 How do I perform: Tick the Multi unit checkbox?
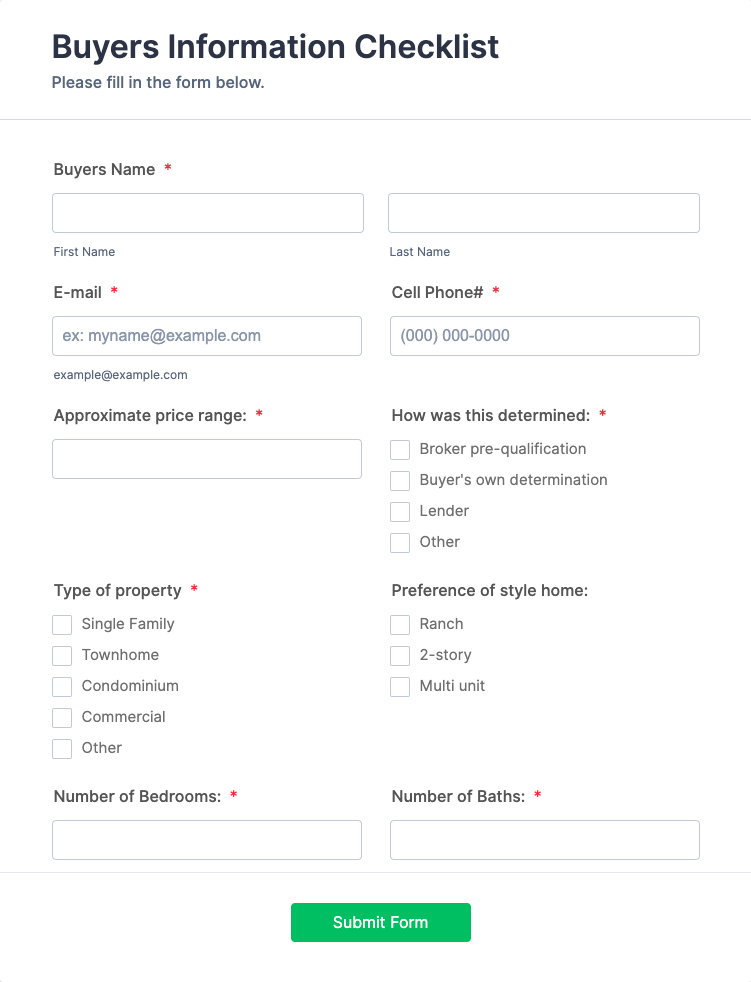point(400,687)
